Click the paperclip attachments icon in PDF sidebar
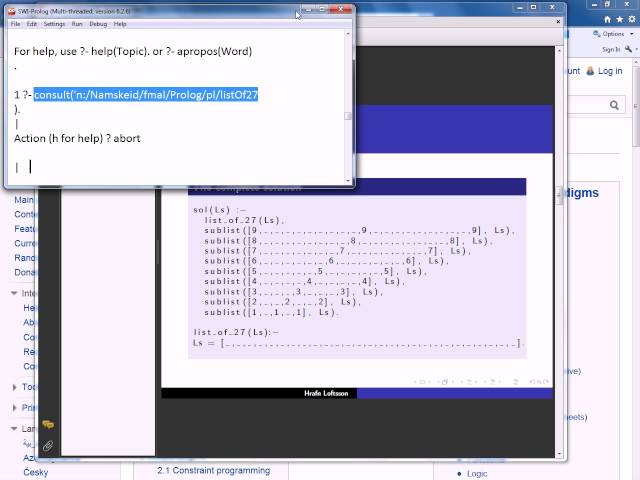Screen dimensions: 640x480 (48, 446)
